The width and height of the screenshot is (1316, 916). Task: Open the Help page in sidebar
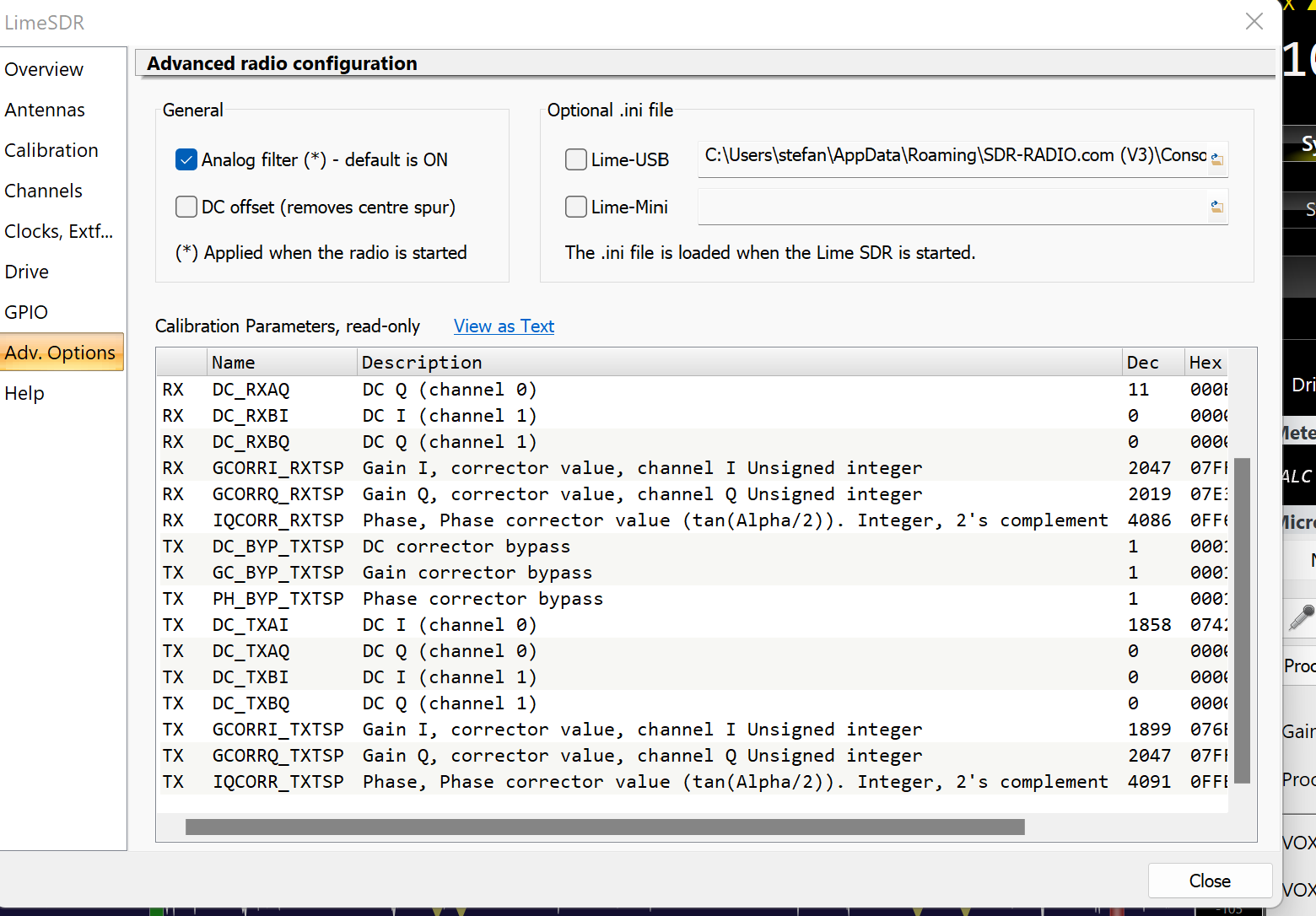point(24,393)
